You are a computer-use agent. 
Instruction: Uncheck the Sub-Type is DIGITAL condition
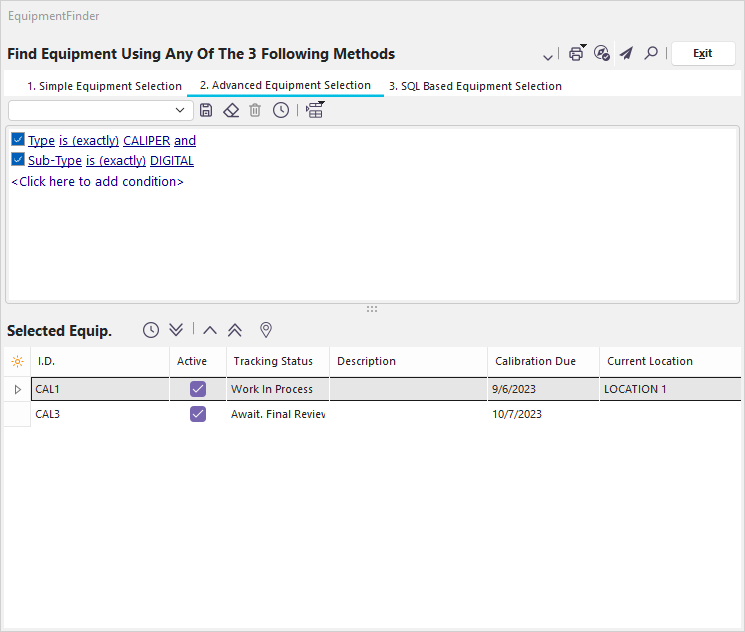click(18, 159)
